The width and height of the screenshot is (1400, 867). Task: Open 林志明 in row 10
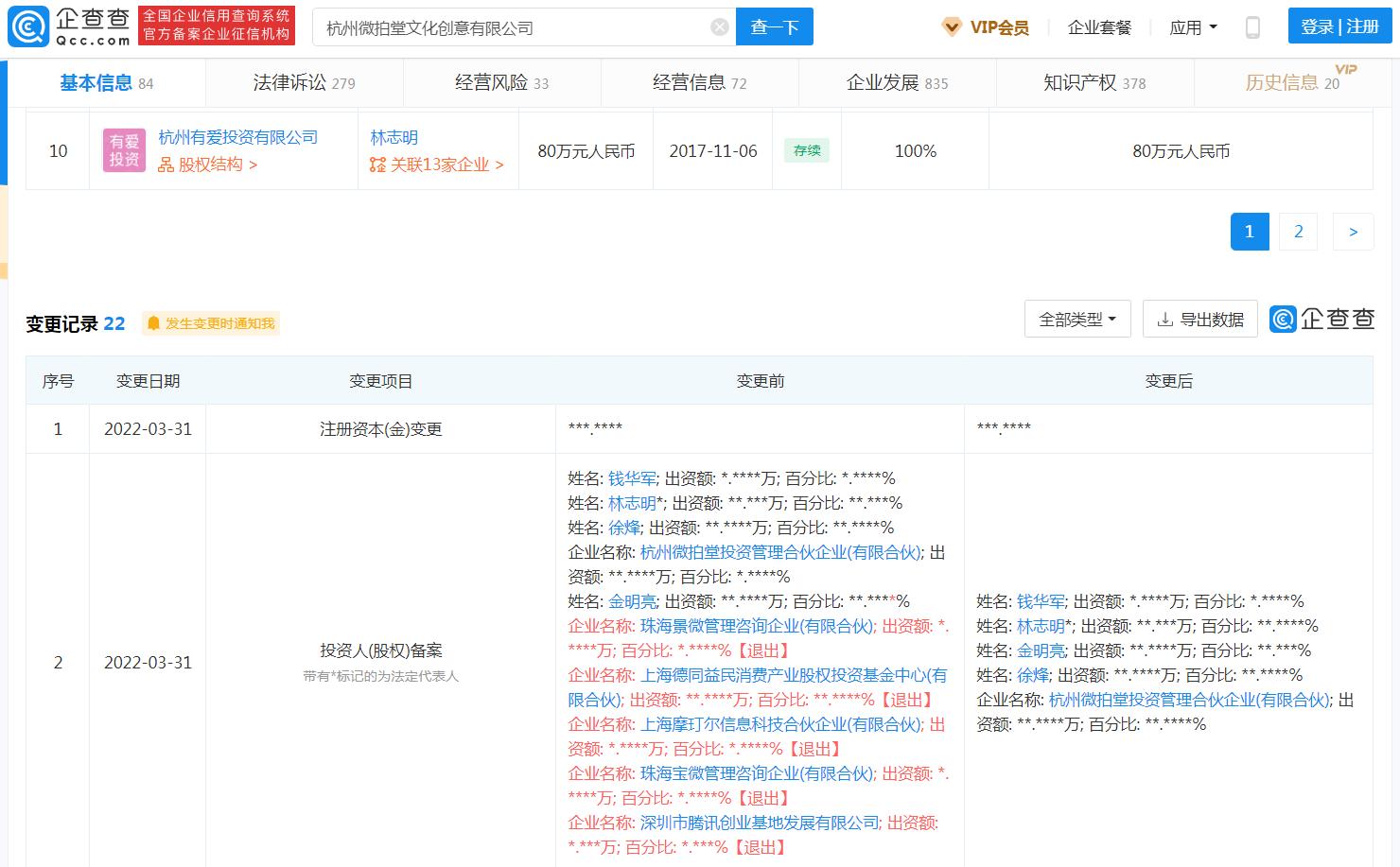394,137
